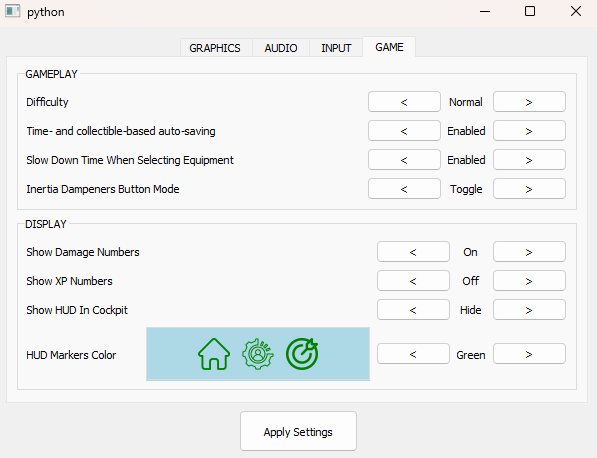Change Show HUD In Cockpit with right arrow
The image size is (597, 458).
click(x=529, y=310)
